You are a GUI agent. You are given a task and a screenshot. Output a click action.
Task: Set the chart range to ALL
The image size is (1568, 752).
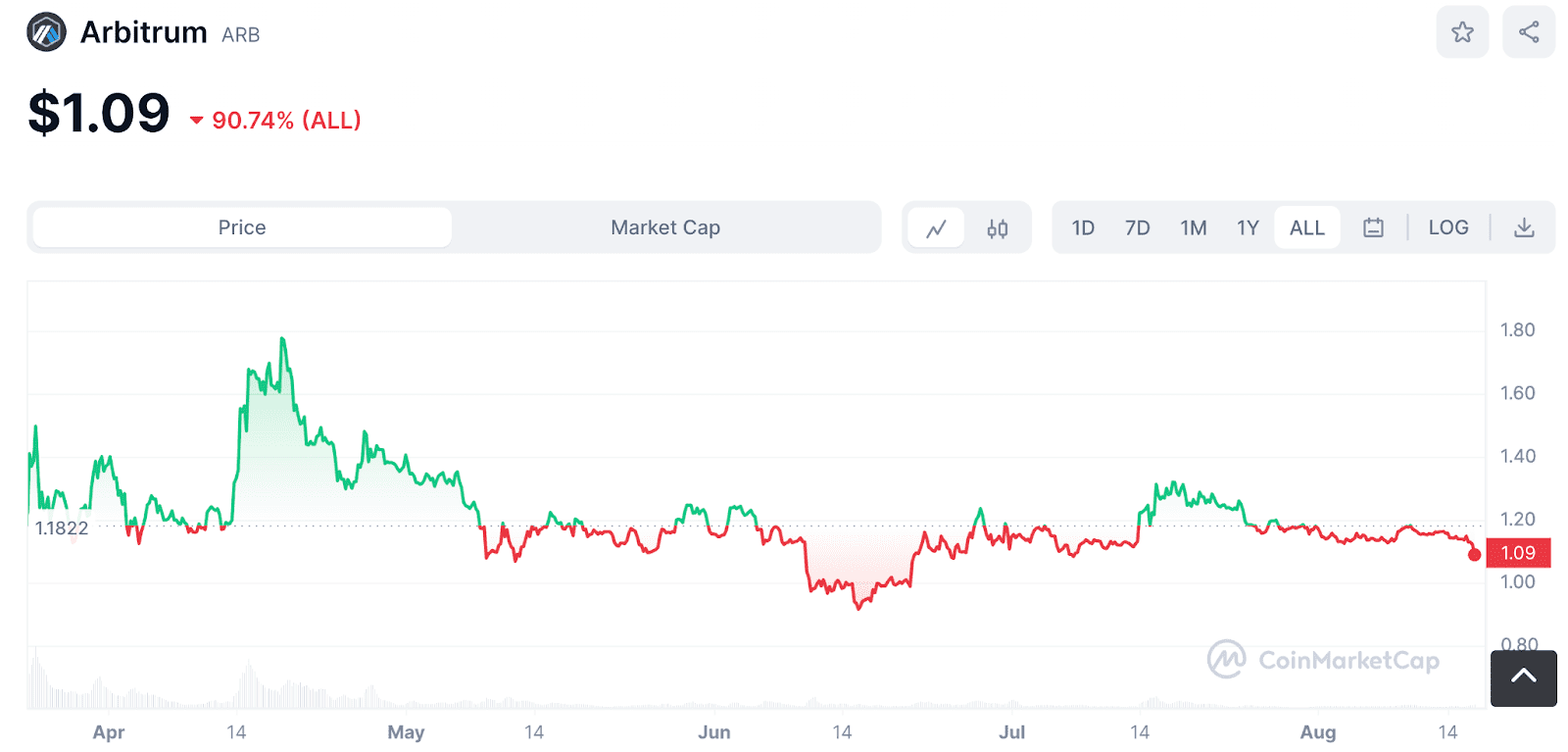(1307, 227)
